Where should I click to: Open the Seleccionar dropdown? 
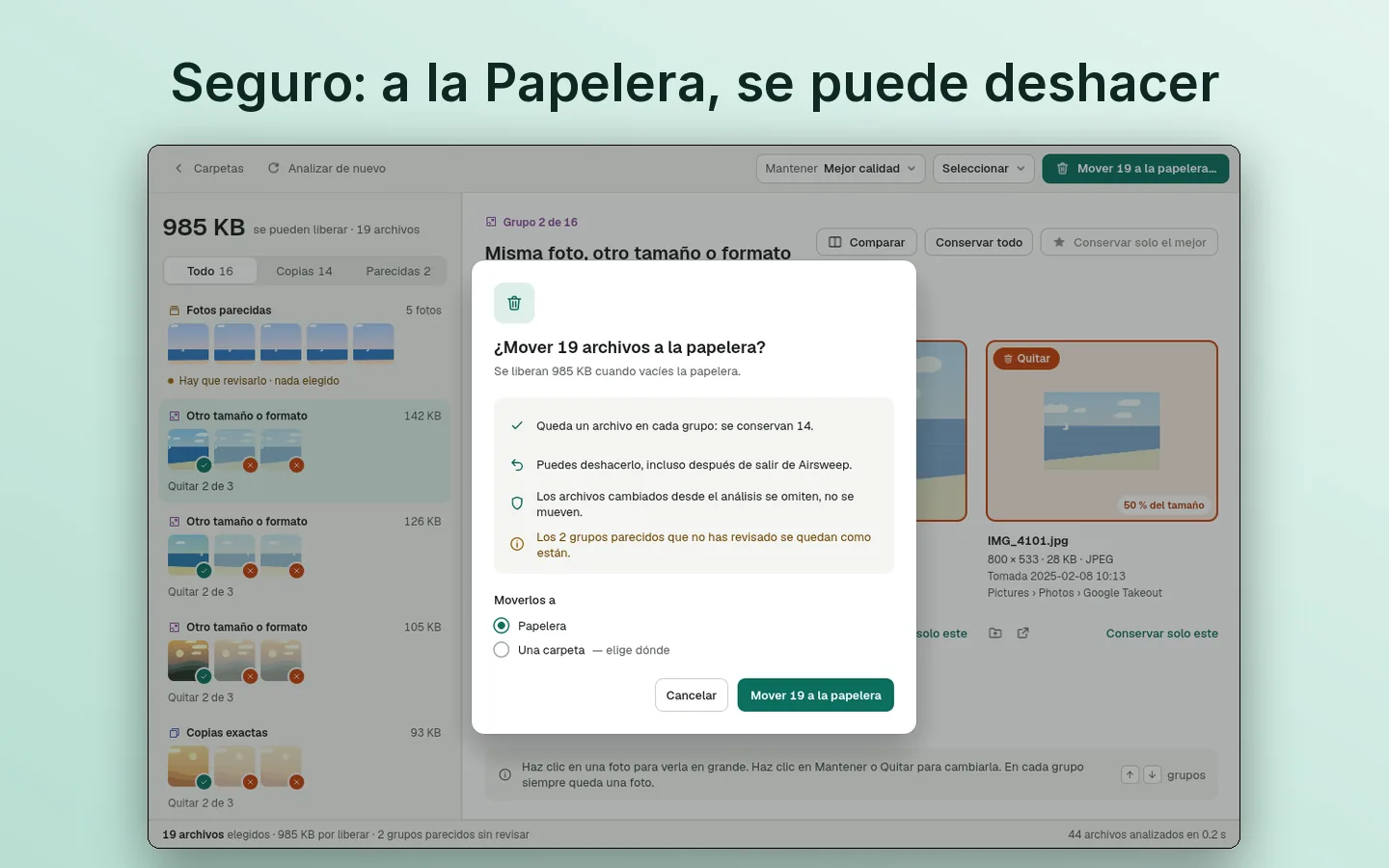click(983, 168)
